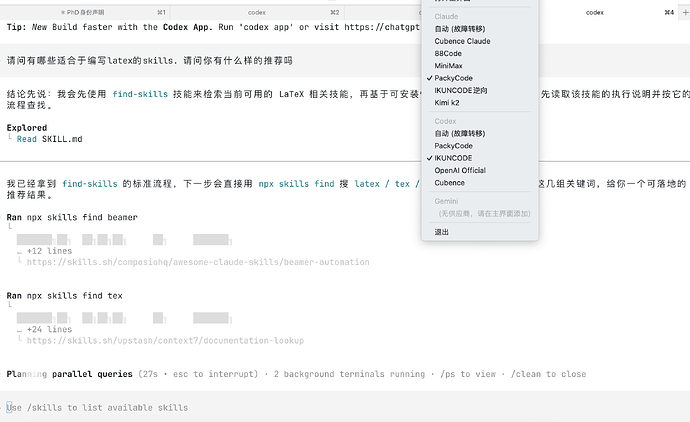690x422 pixels.
Task: Switch to the codex tab labeled ⌘2
Action: 257,12
